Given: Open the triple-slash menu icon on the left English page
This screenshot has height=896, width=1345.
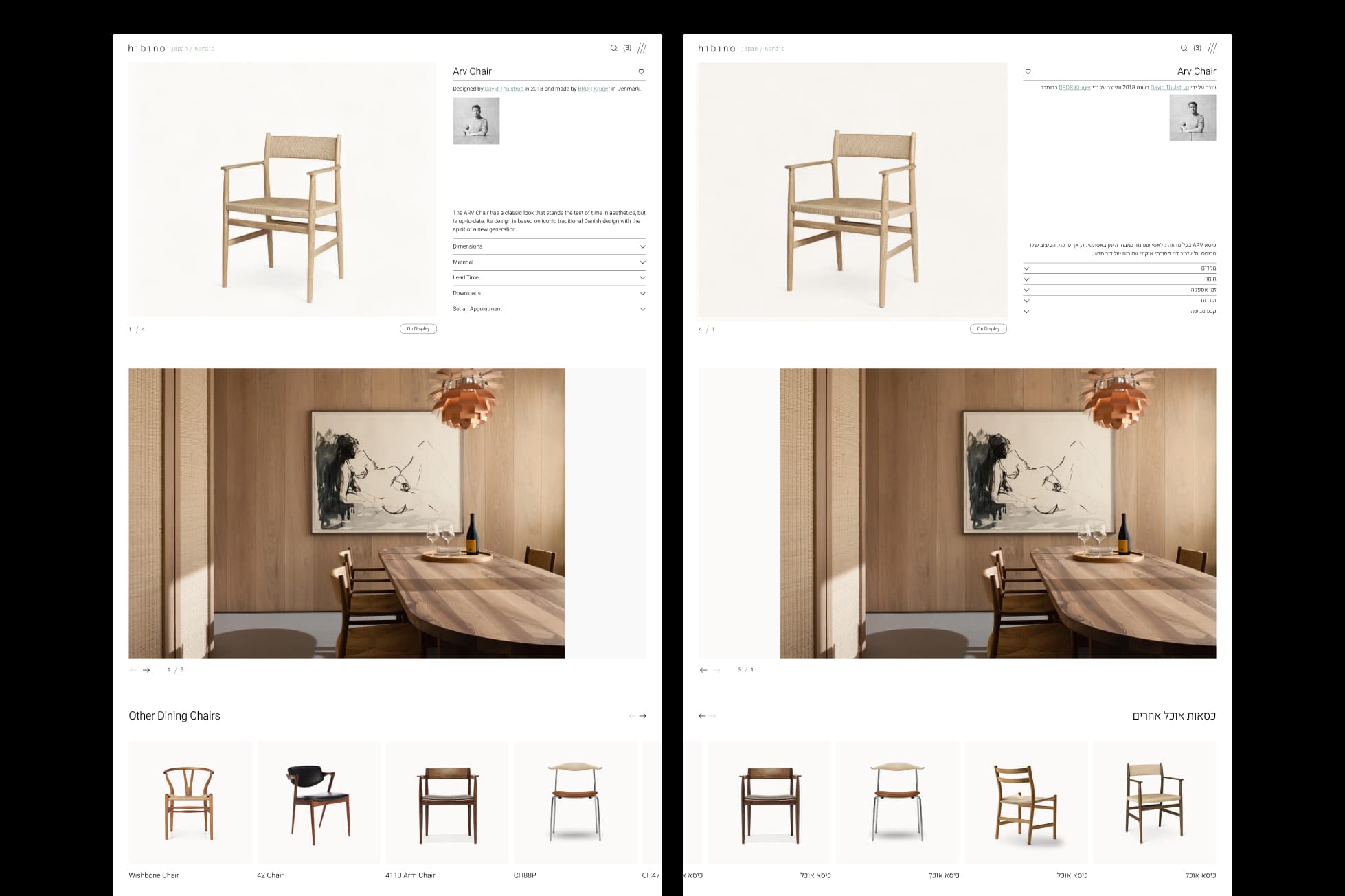Looking at the screenshot, I should click(642, 48).
